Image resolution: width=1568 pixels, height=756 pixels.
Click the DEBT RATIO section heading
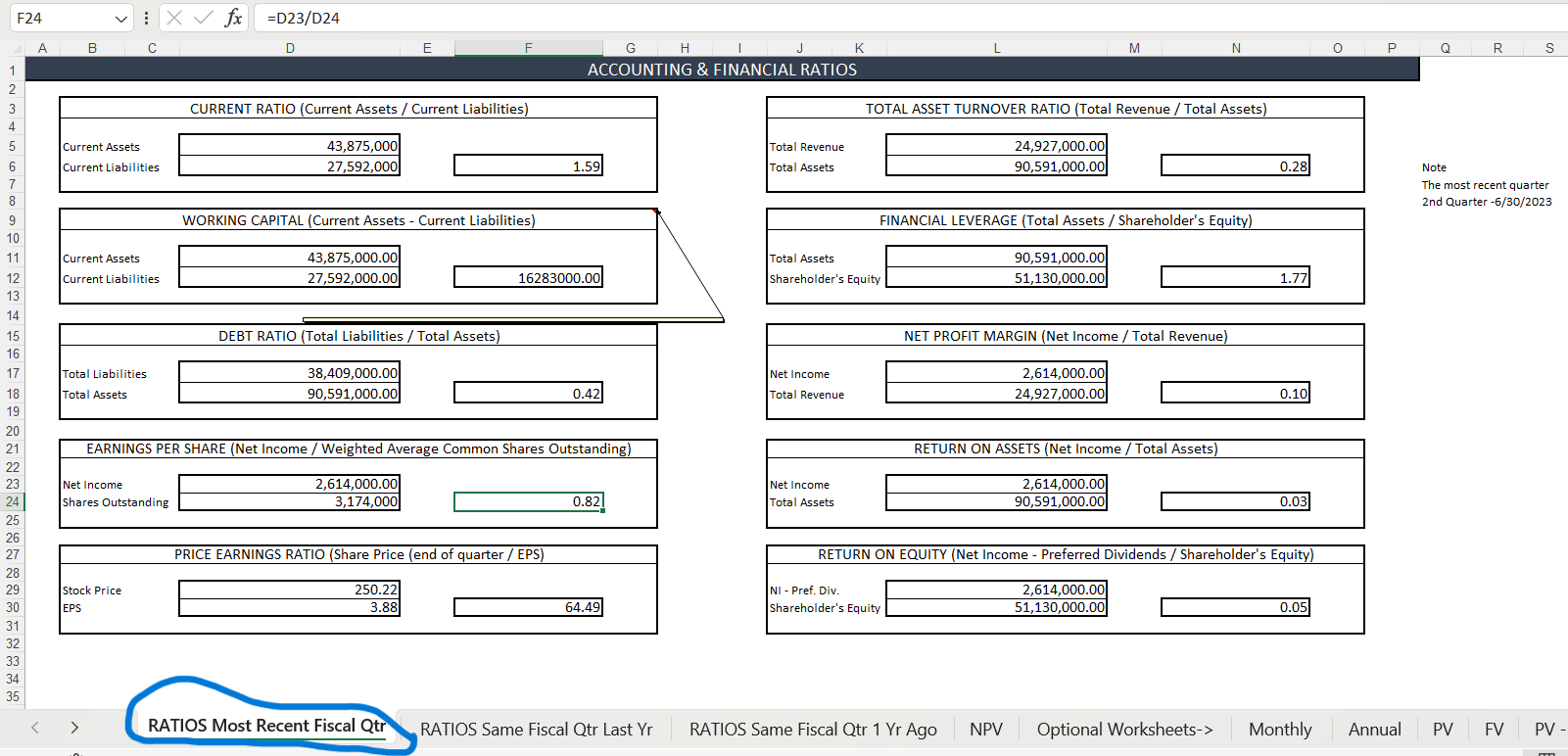(358, 336)
